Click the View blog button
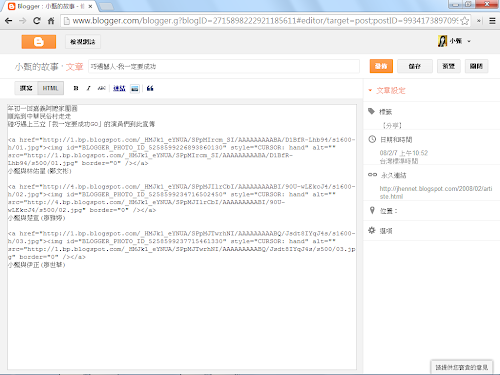 click(x=83, y=42)
